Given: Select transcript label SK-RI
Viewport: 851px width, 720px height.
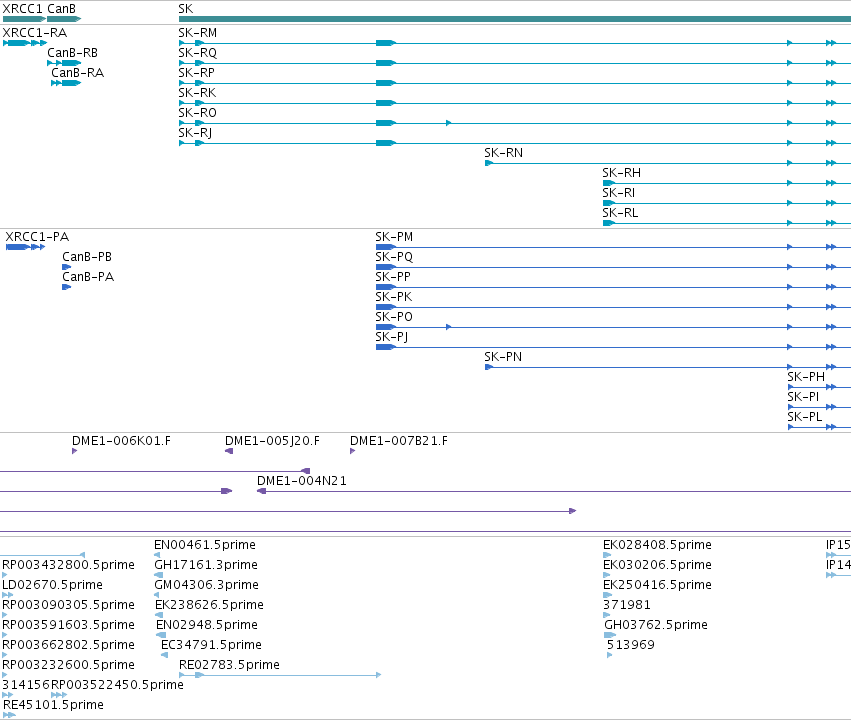Looking at the screenshot, I should pos(618,193).
